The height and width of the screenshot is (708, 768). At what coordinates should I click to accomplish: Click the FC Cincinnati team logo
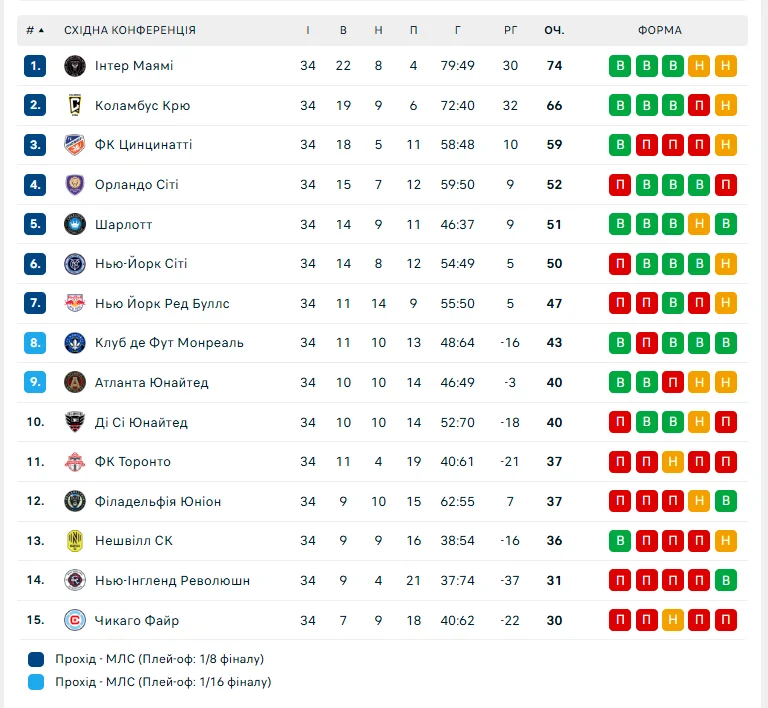coord(75,145)
